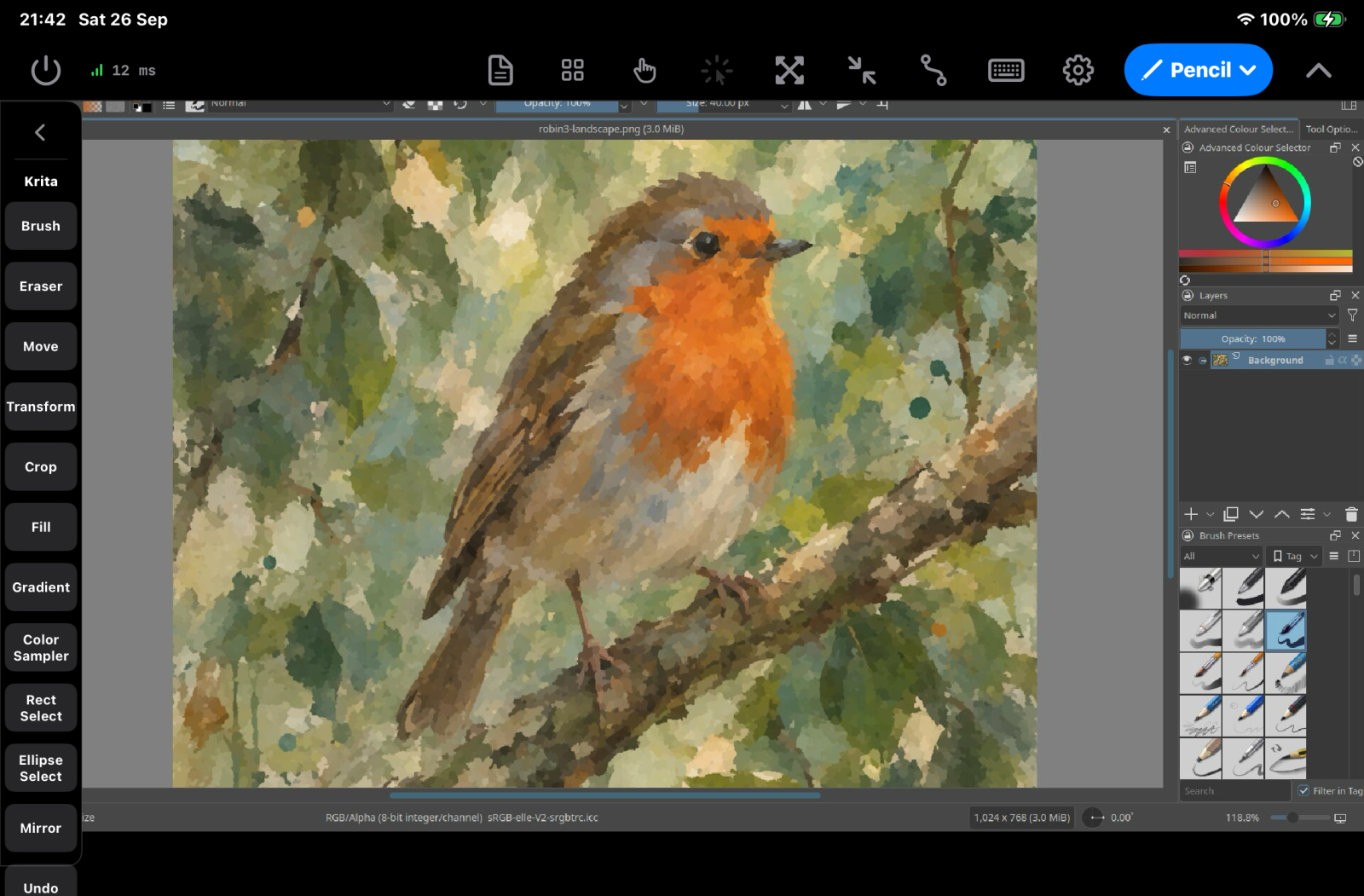Pick the Crop button
The width and height of the screenshot is (1364, 896).
click(x=41, y=467)
